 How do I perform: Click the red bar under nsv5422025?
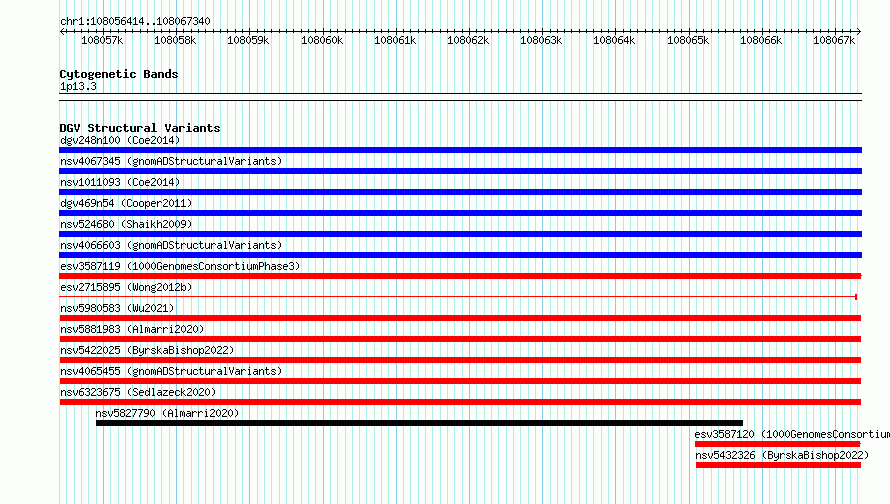(x=460, y=360)
